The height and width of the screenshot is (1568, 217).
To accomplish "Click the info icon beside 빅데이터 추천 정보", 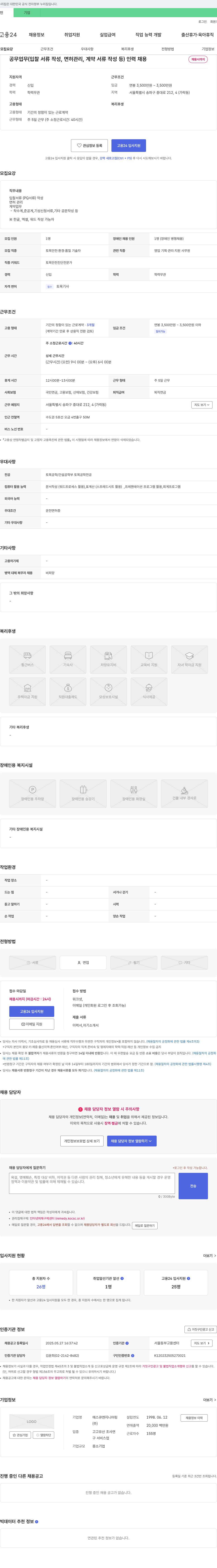I will pyautogui.click(x=37, y=1522).
